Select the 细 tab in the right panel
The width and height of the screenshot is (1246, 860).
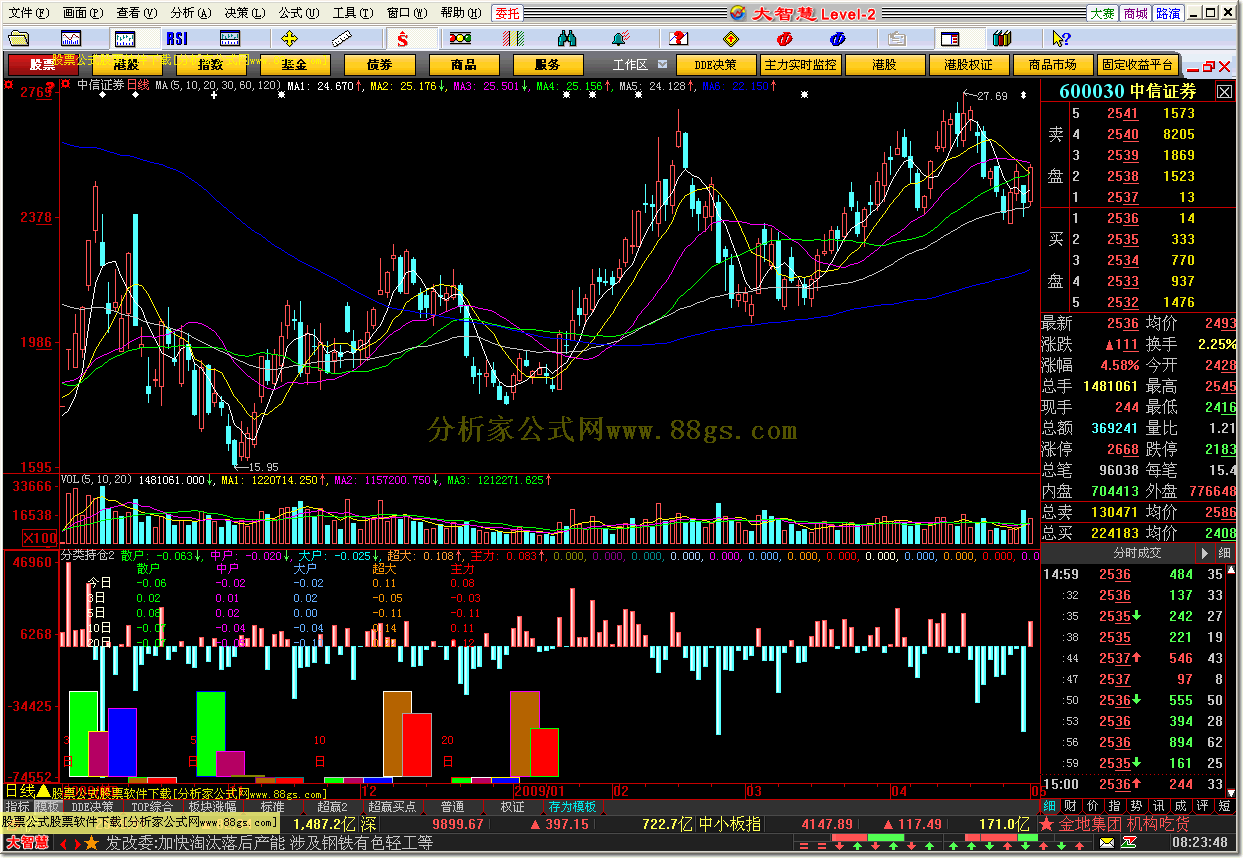click(1049, 806)
